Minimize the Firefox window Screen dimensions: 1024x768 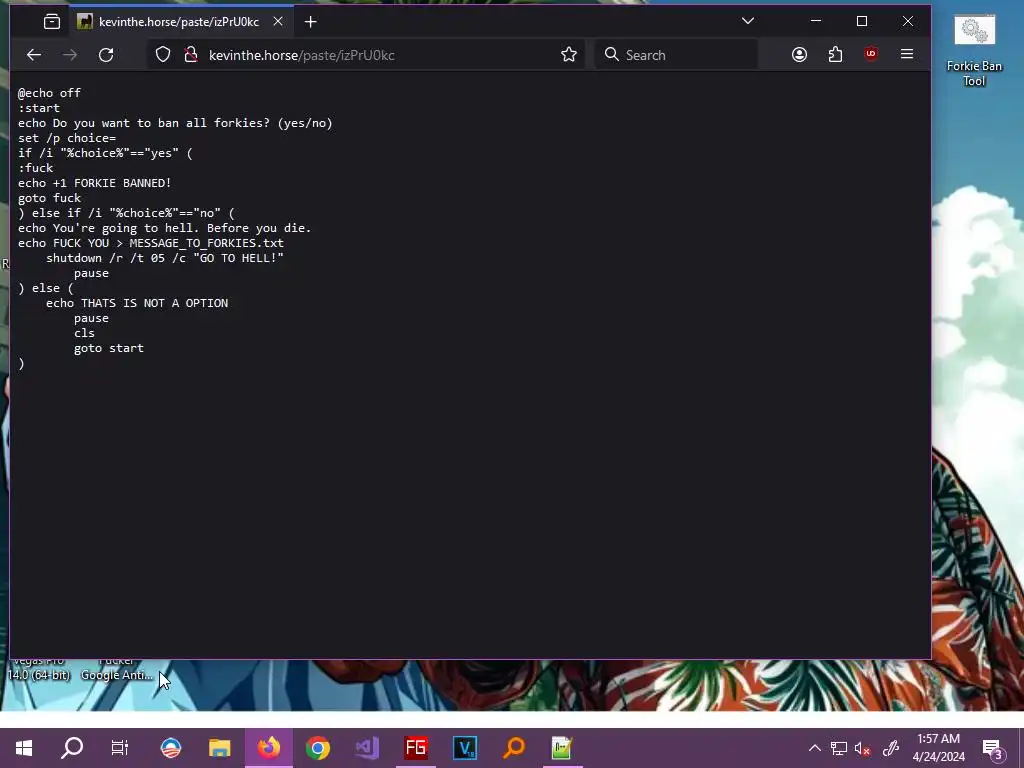tap(816, 22)
